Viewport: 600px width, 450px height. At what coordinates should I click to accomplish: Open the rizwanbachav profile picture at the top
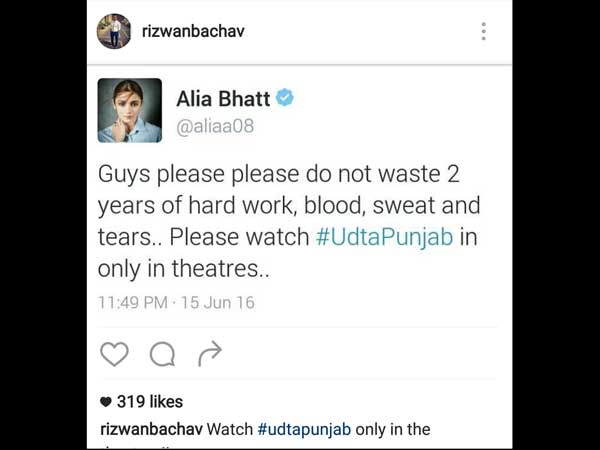114,31
